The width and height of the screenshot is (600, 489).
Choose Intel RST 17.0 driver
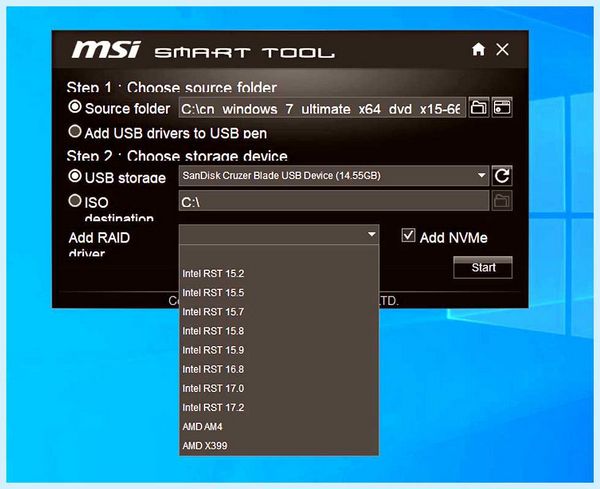pos(279,388)
